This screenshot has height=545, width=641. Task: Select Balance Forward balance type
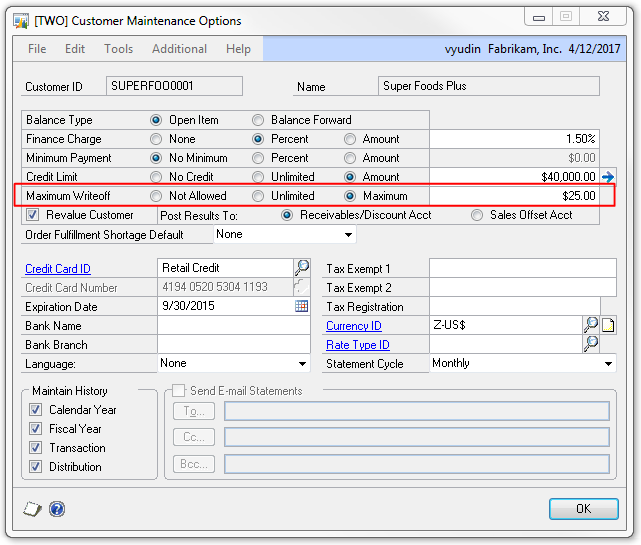click(x=259, y=120)
